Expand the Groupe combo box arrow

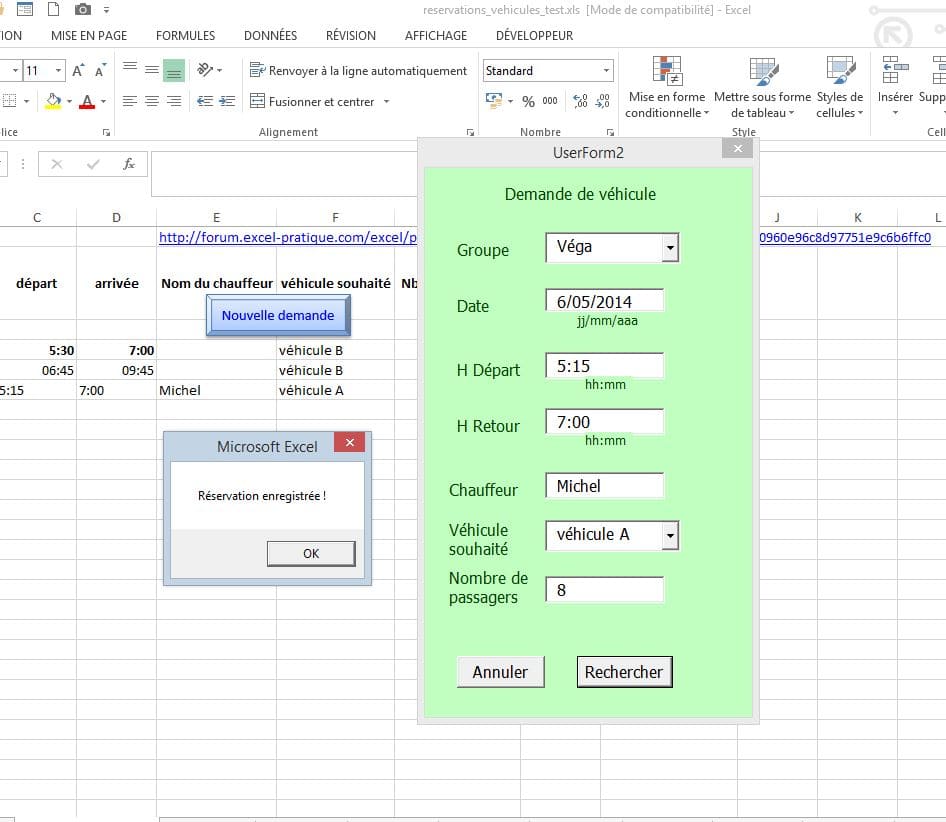(x=670, y=248)
